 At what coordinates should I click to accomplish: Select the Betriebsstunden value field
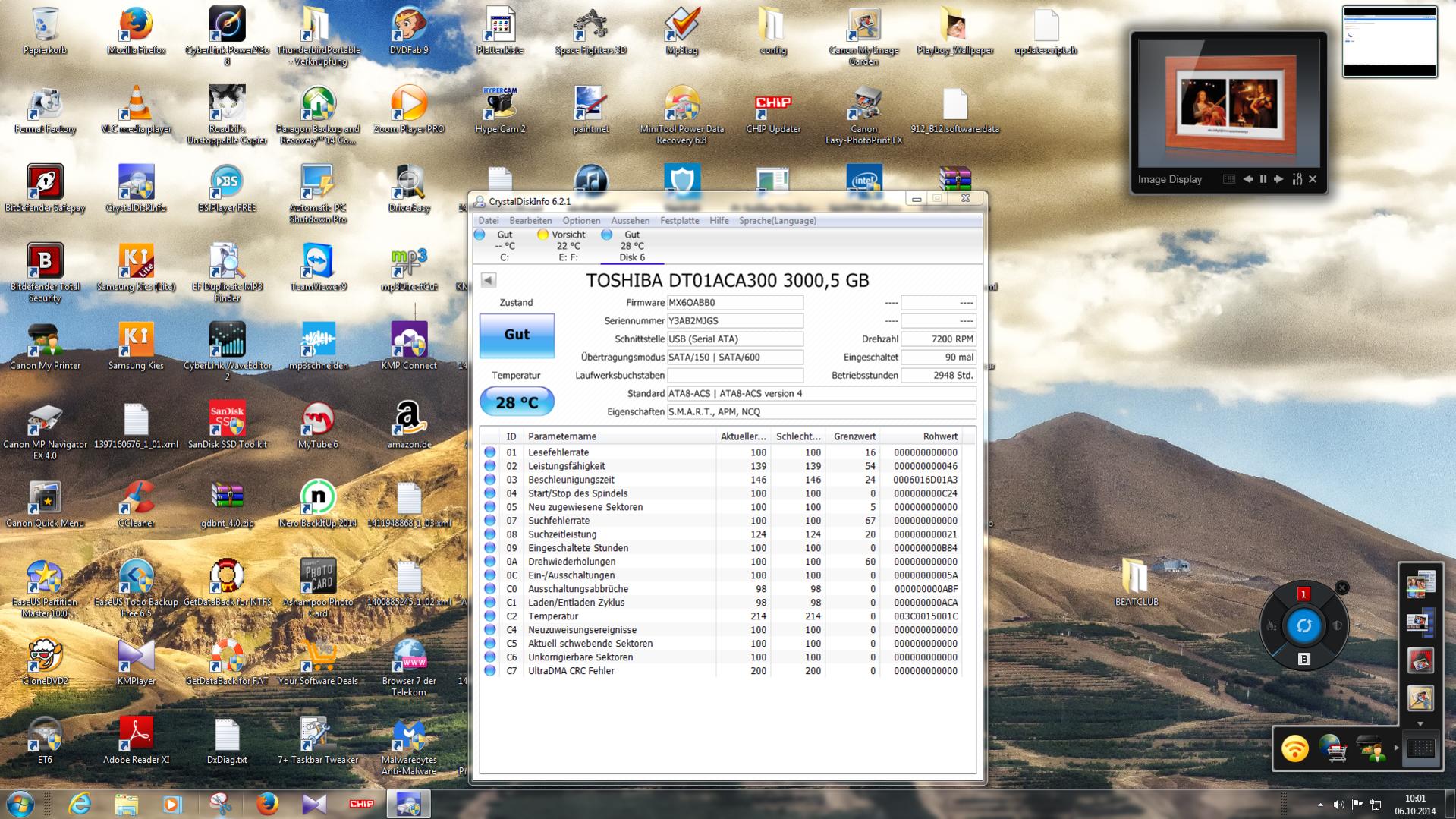pyautogui.click(x=938, y=376)
